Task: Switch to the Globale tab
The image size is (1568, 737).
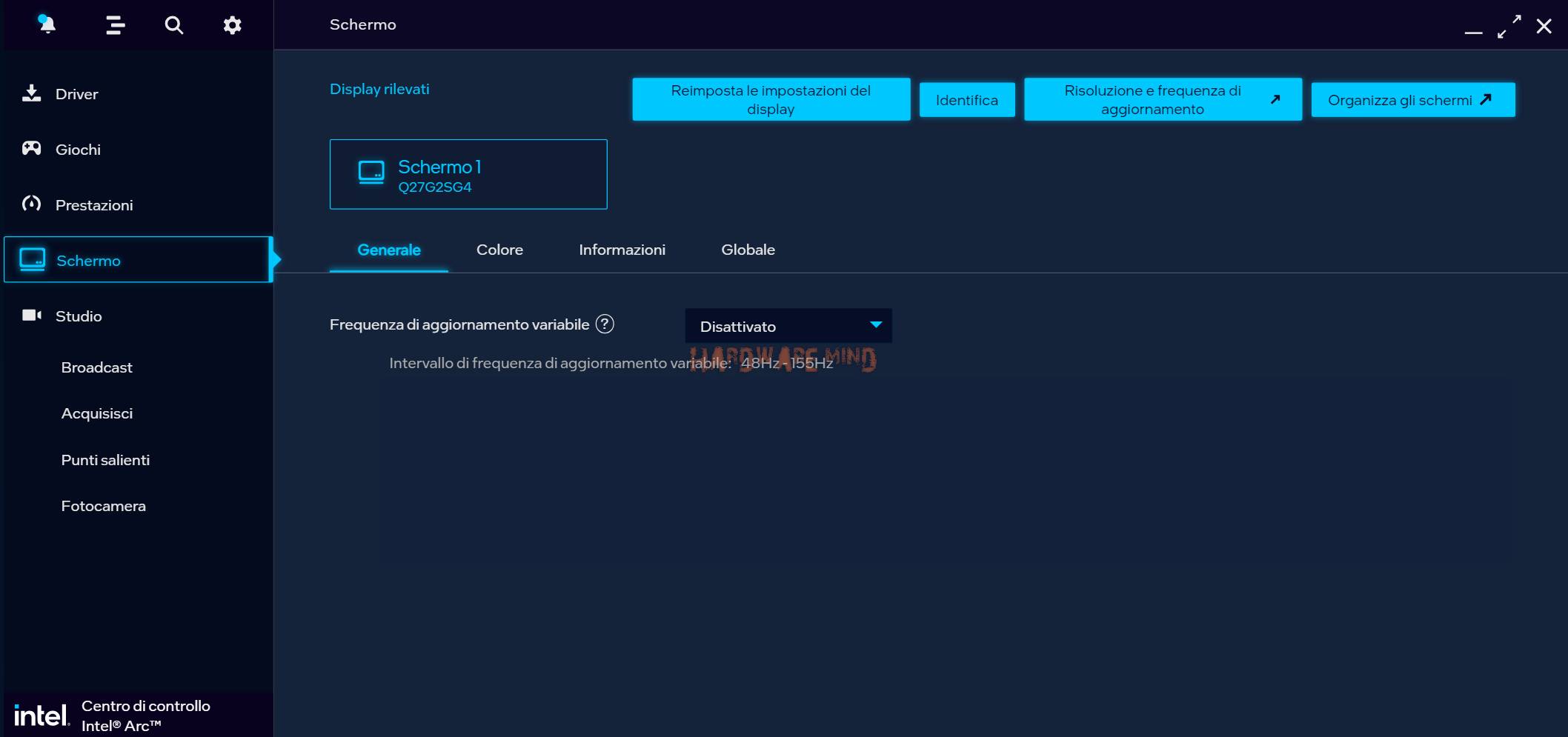Action: (x=748, y=250)
